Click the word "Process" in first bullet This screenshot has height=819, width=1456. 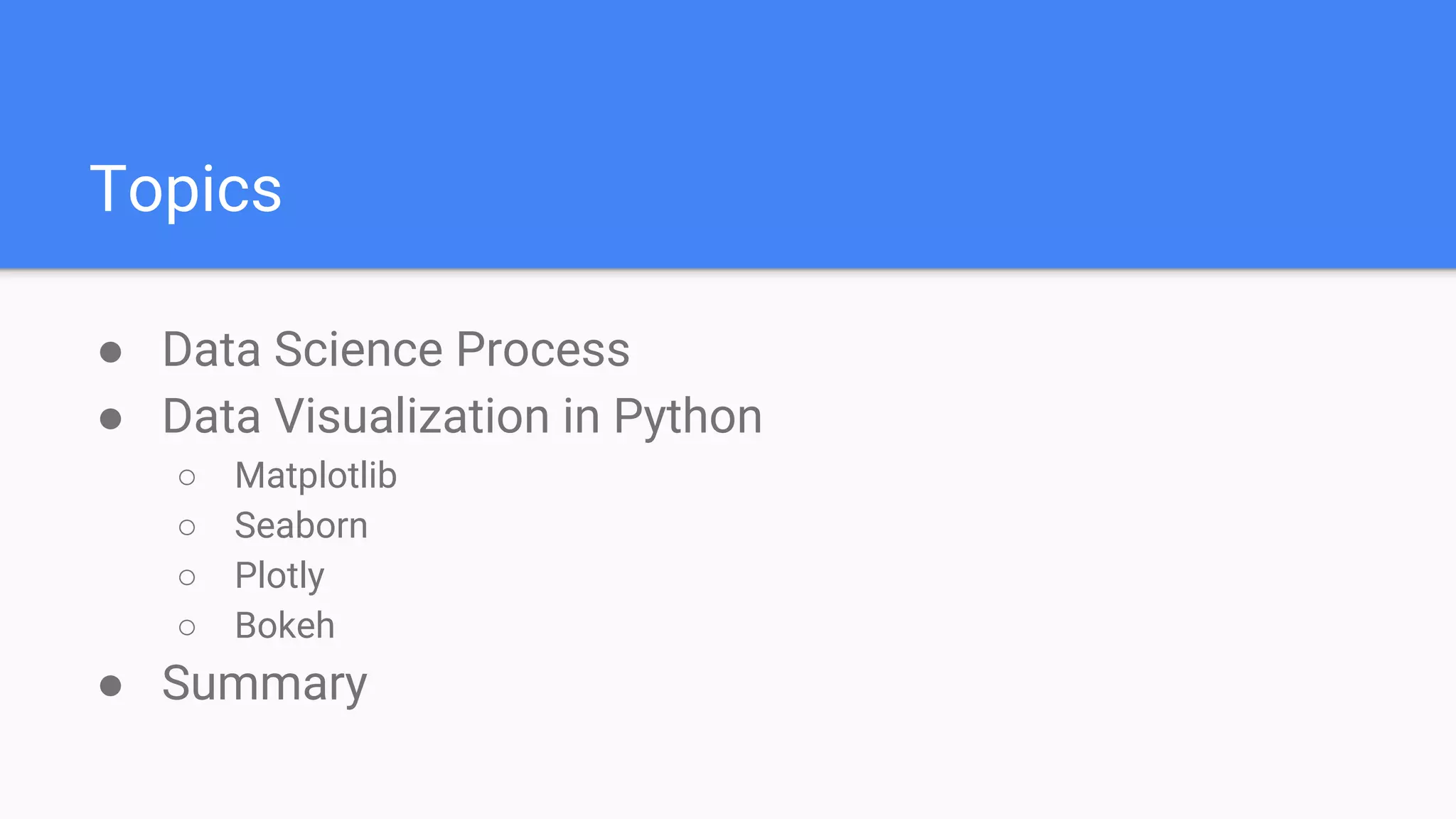click(542, 350)
